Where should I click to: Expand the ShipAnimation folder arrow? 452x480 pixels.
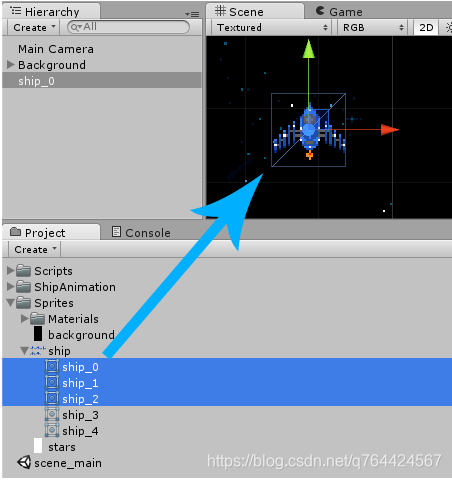(x=10, y=286)
